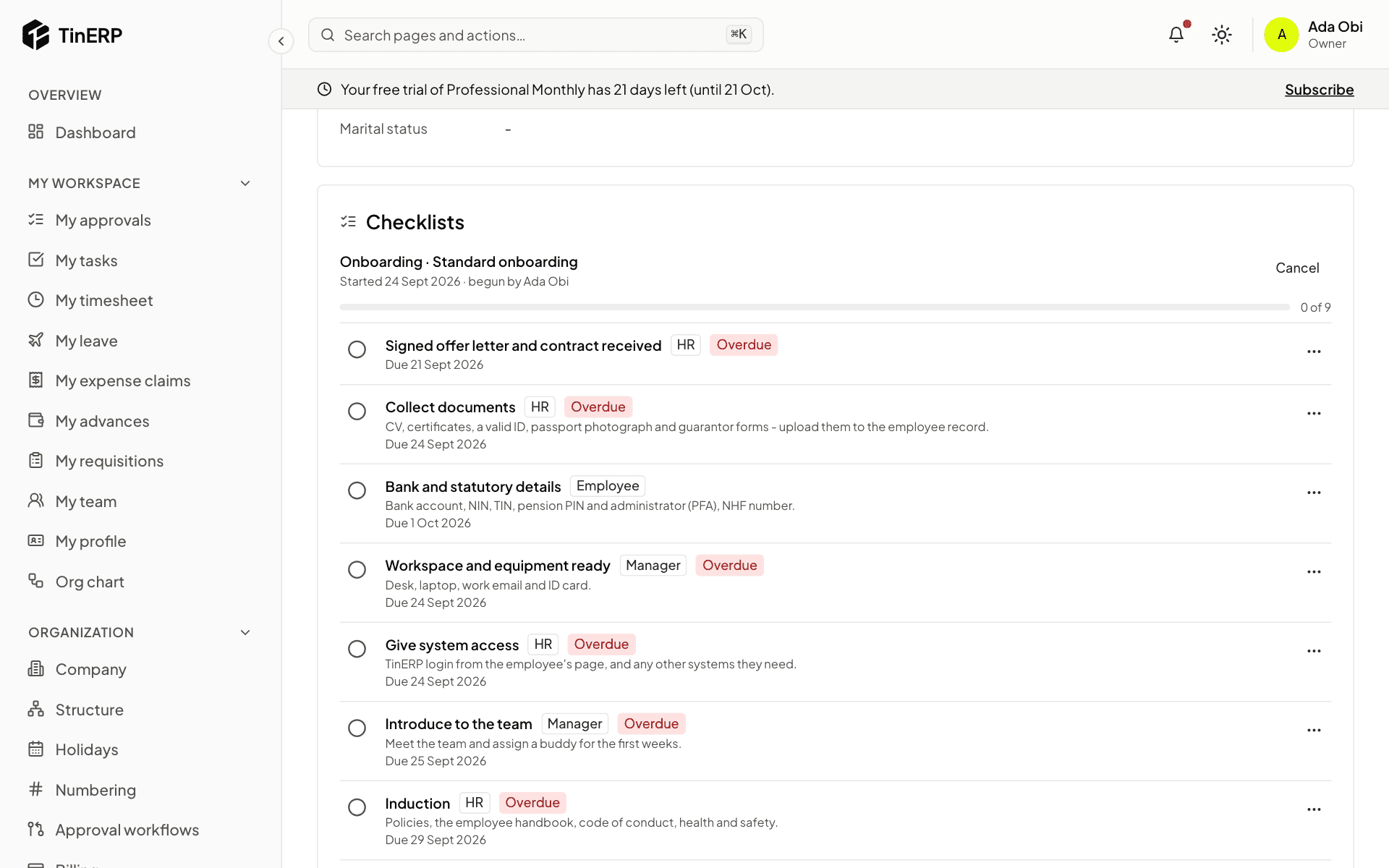Complete the Bank and statutory details item
This screenshot has width=1389, height=868.
(x=357, y=490)
